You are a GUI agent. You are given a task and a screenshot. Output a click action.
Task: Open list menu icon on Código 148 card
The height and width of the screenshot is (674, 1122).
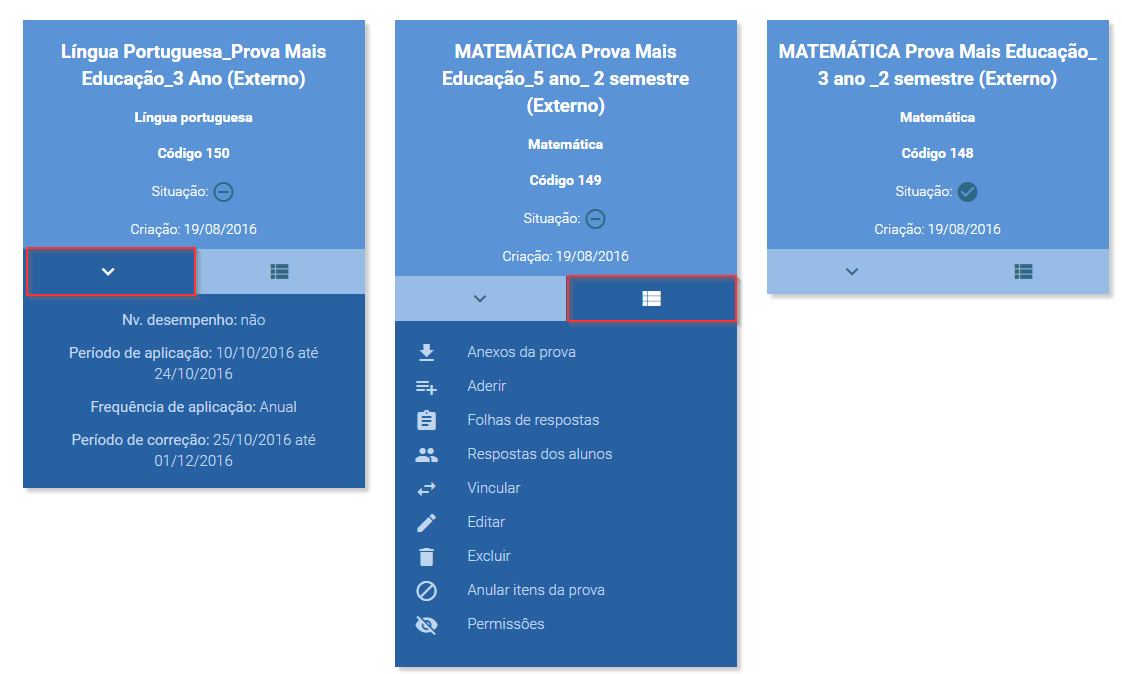(1023, 271)
